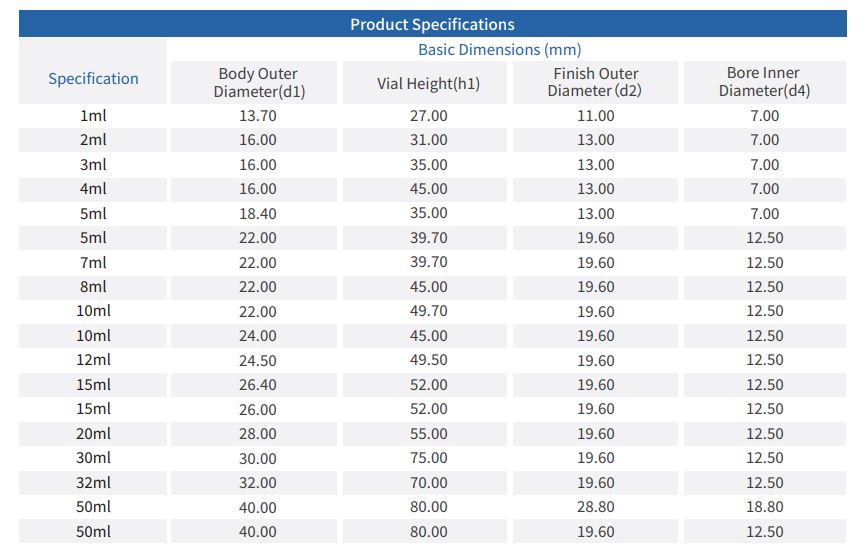Viewport: 866px width, 553px height.
Task: Select the 18.40 body diameter value
Action: (258, 214)
